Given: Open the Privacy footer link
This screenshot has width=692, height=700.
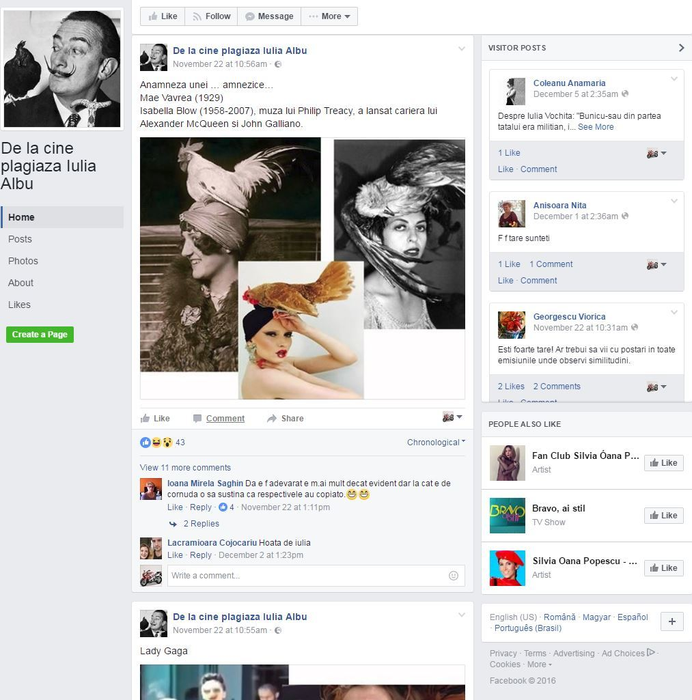Looking at the screenshot, I should click(503, 654).
